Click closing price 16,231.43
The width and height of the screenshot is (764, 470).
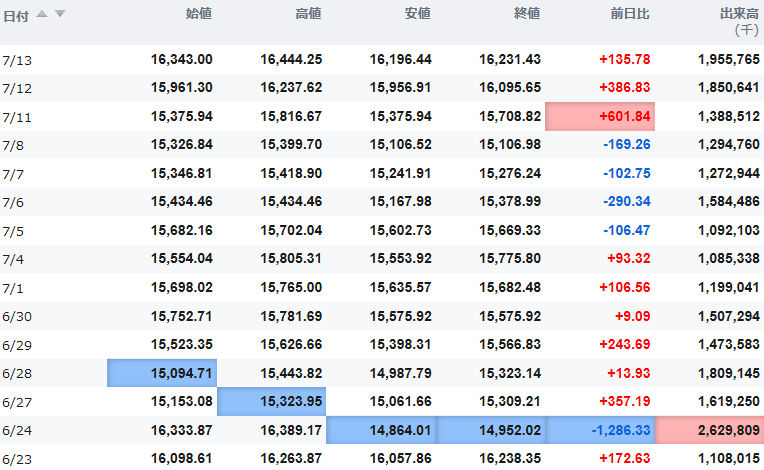510,59
